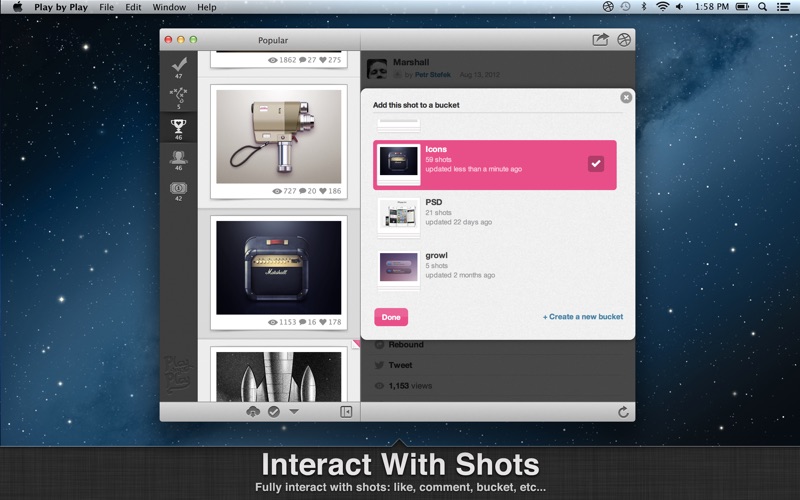
Task: Open the Window menu
Action: tap(169, 7)
